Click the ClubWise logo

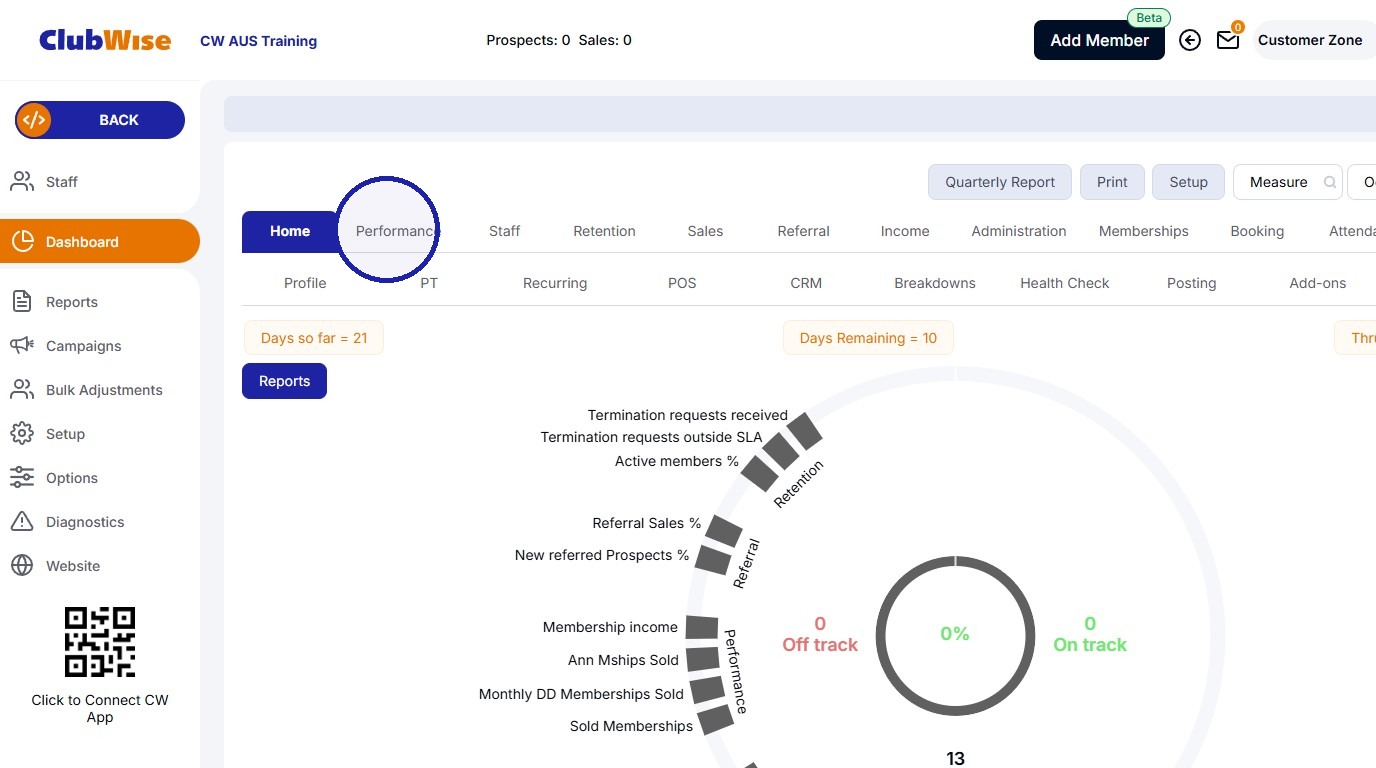coord(105,40)
